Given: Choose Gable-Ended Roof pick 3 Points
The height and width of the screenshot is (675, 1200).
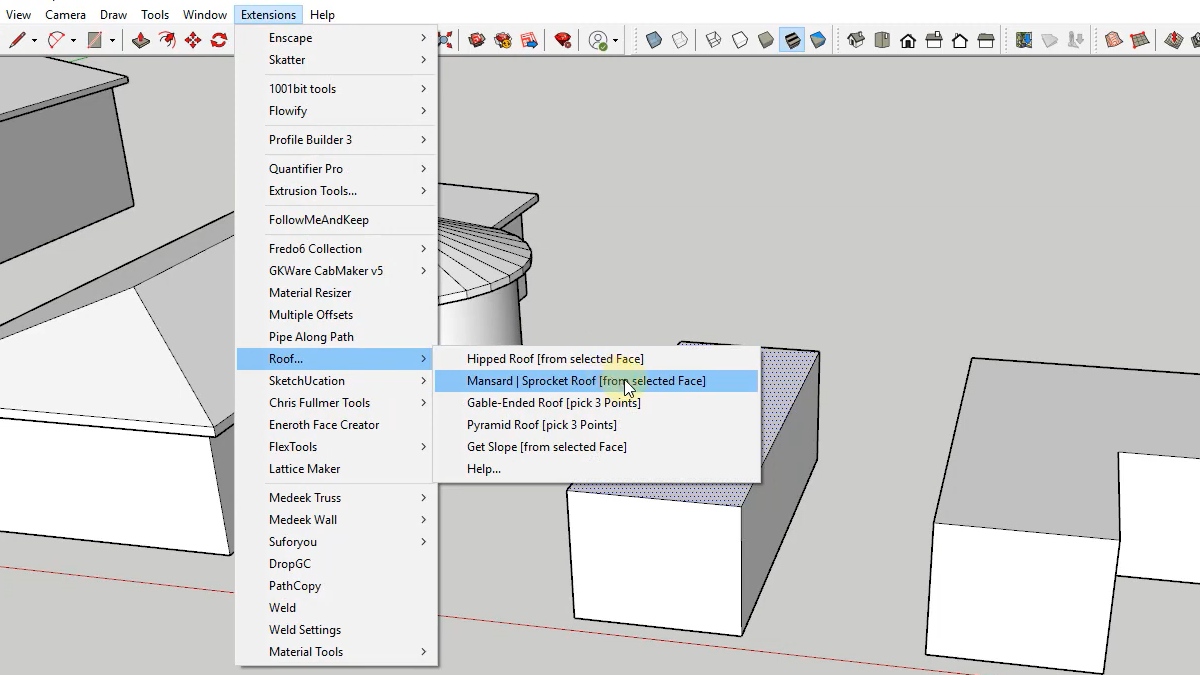Looking at the screenshot, I should (596, 403).
